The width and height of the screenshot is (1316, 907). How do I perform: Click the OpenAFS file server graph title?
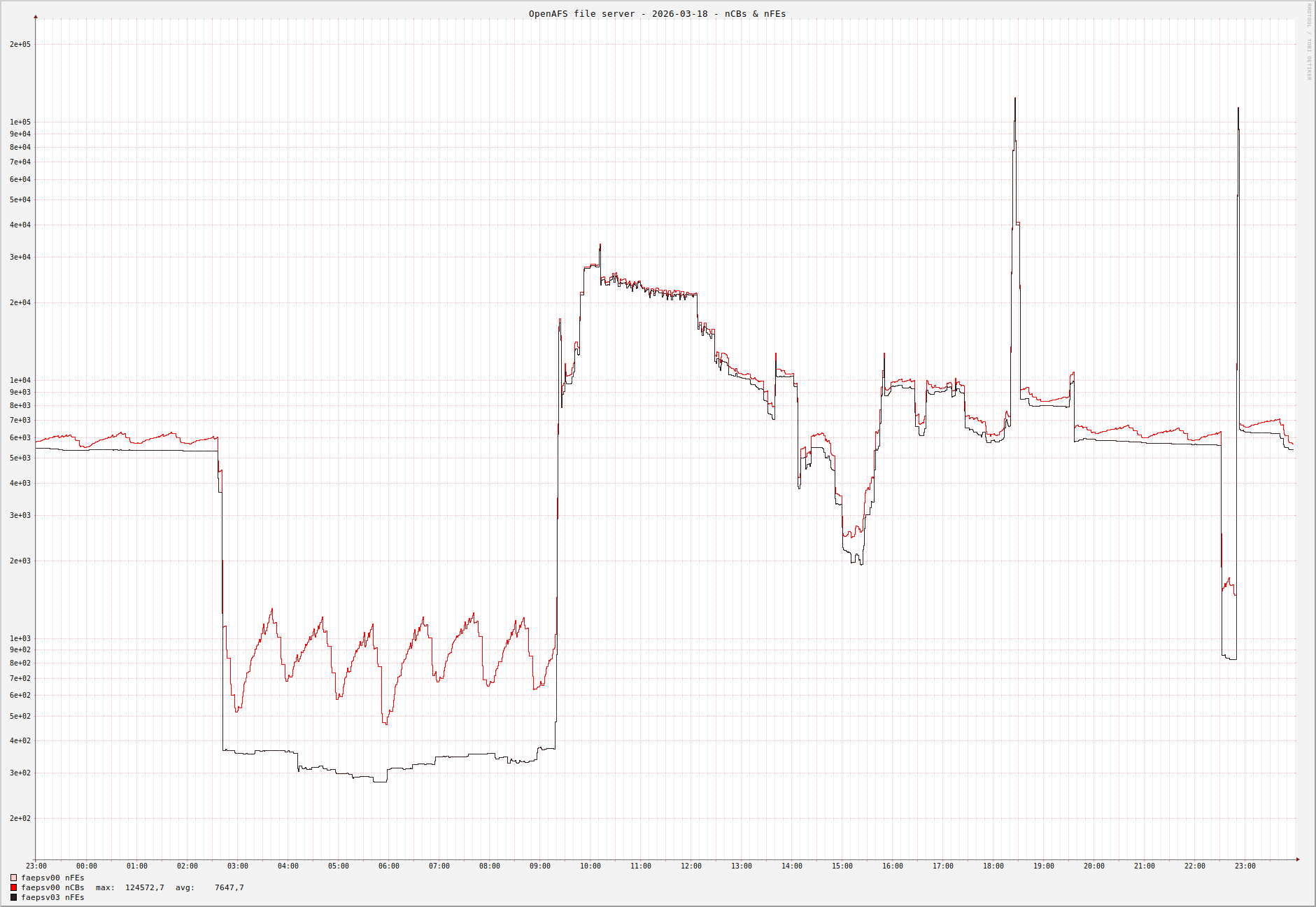click(657, 14)
